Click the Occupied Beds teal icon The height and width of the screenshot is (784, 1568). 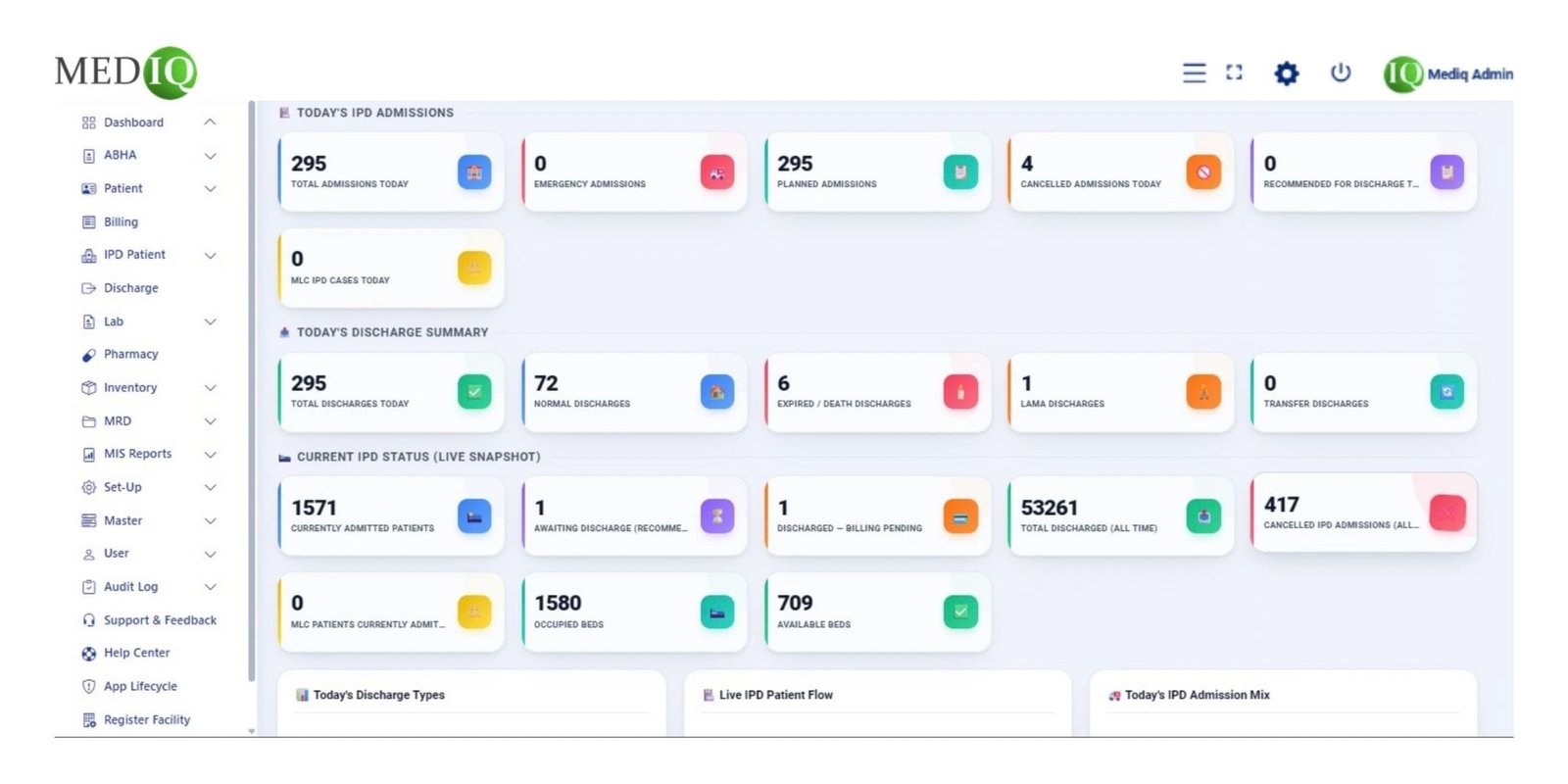[717, 612]
